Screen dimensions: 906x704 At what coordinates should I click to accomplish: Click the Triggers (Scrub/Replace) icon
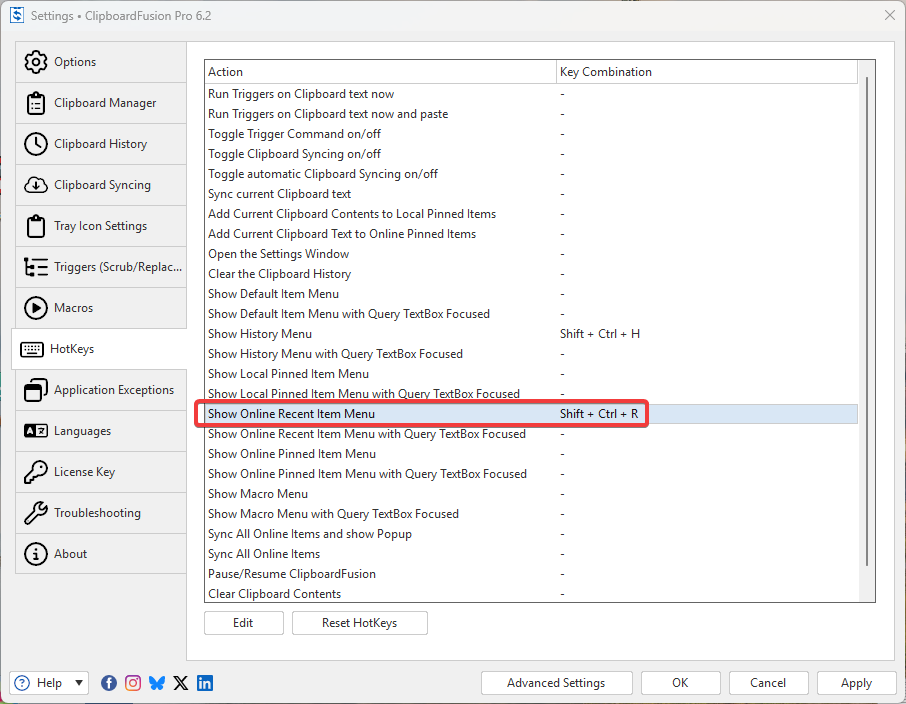tap(36, 267)
